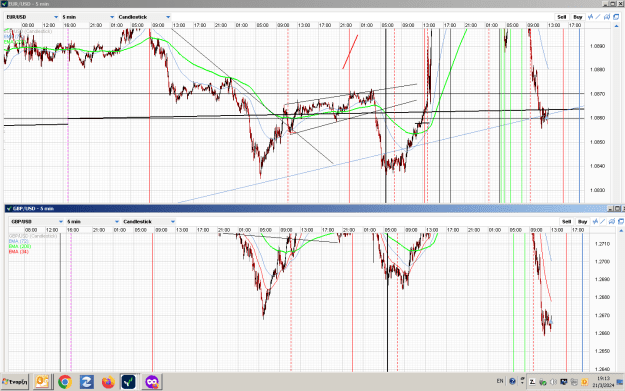Click the scroll-up arrow beside EUR/USD price axis
Viewport: 625px width, 391px height.
(x=617, y=26)
